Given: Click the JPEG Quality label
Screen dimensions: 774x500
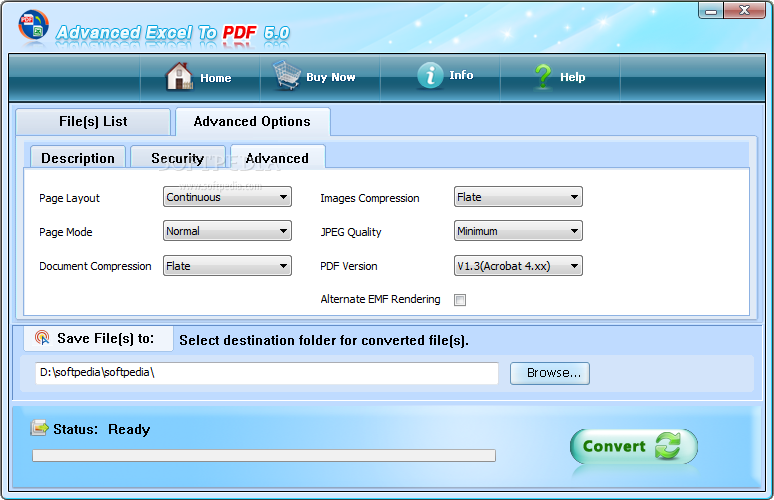Looking at the screenshot, I should 350,232.
